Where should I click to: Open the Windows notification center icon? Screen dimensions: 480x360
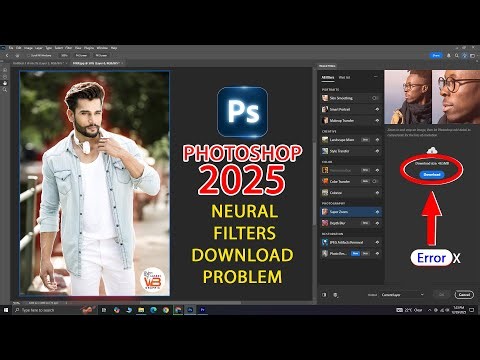coord(472,310)
